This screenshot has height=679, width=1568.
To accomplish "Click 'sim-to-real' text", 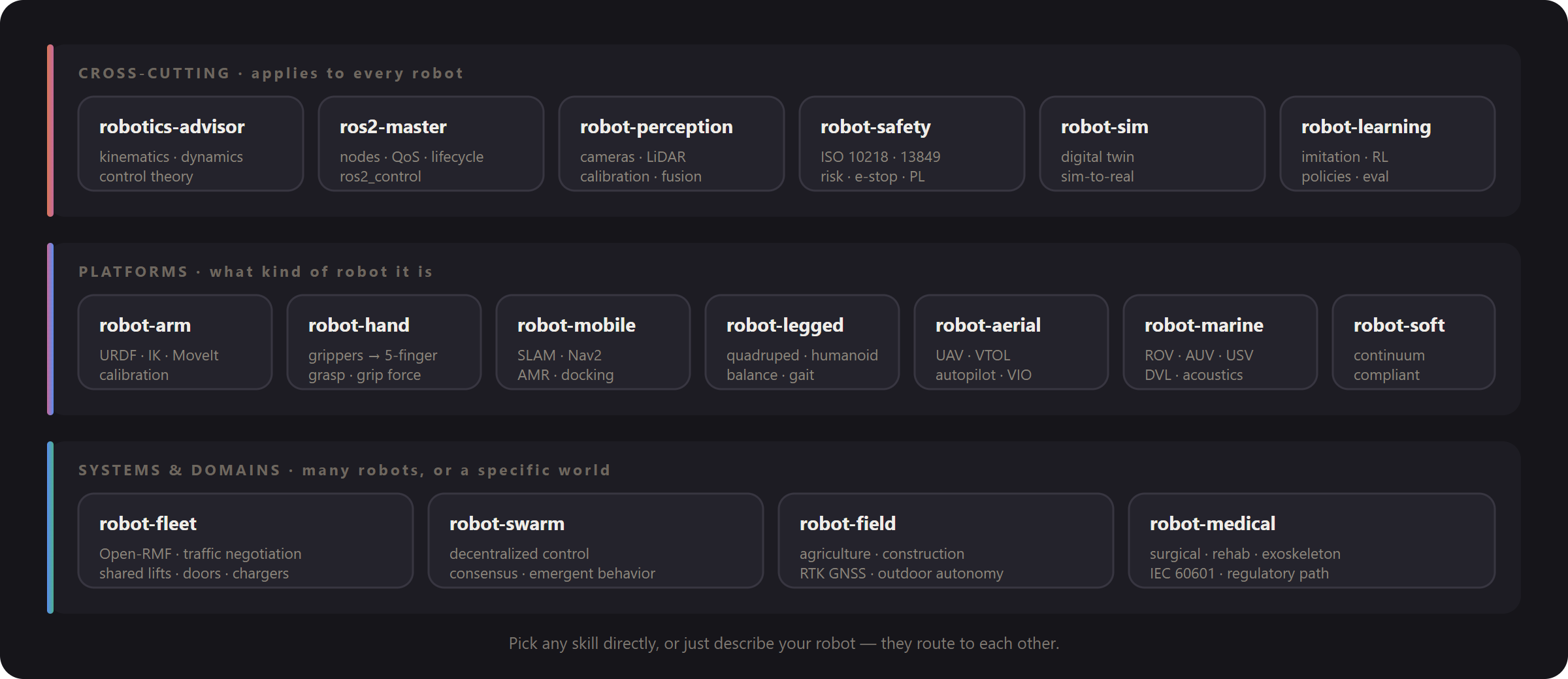I will (x=1098, y=176).
